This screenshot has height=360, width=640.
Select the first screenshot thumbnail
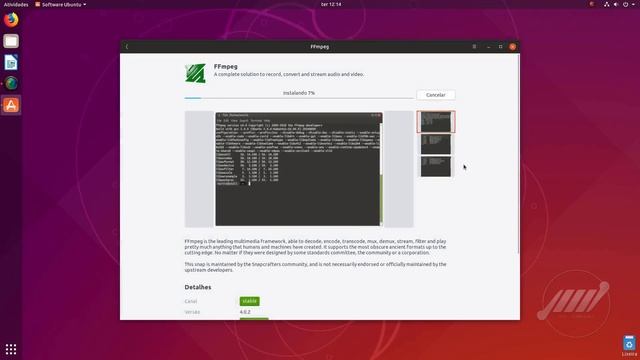(436, 122)
